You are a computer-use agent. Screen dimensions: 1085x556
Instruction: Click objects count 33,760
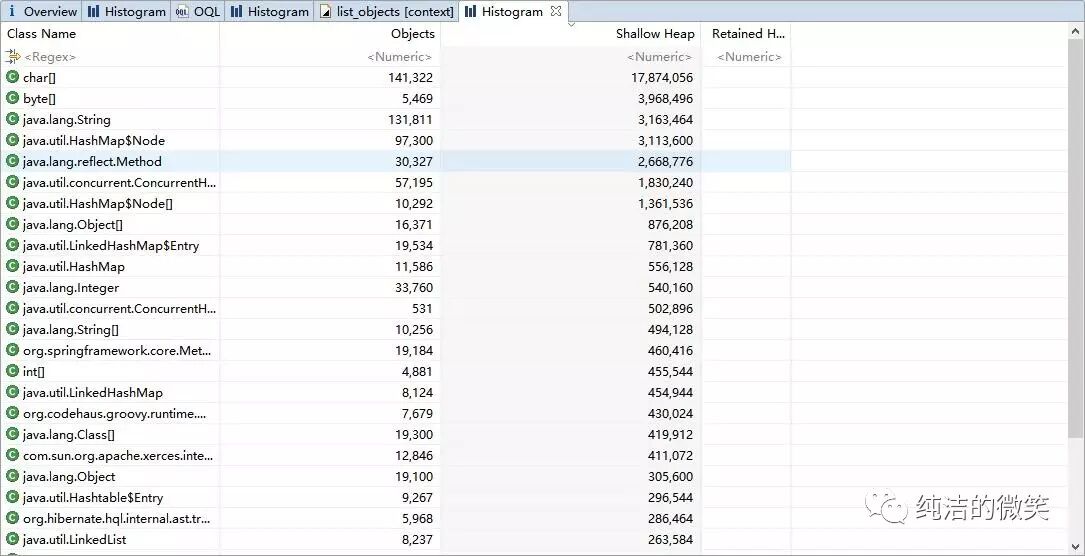(x=414, y=287)
